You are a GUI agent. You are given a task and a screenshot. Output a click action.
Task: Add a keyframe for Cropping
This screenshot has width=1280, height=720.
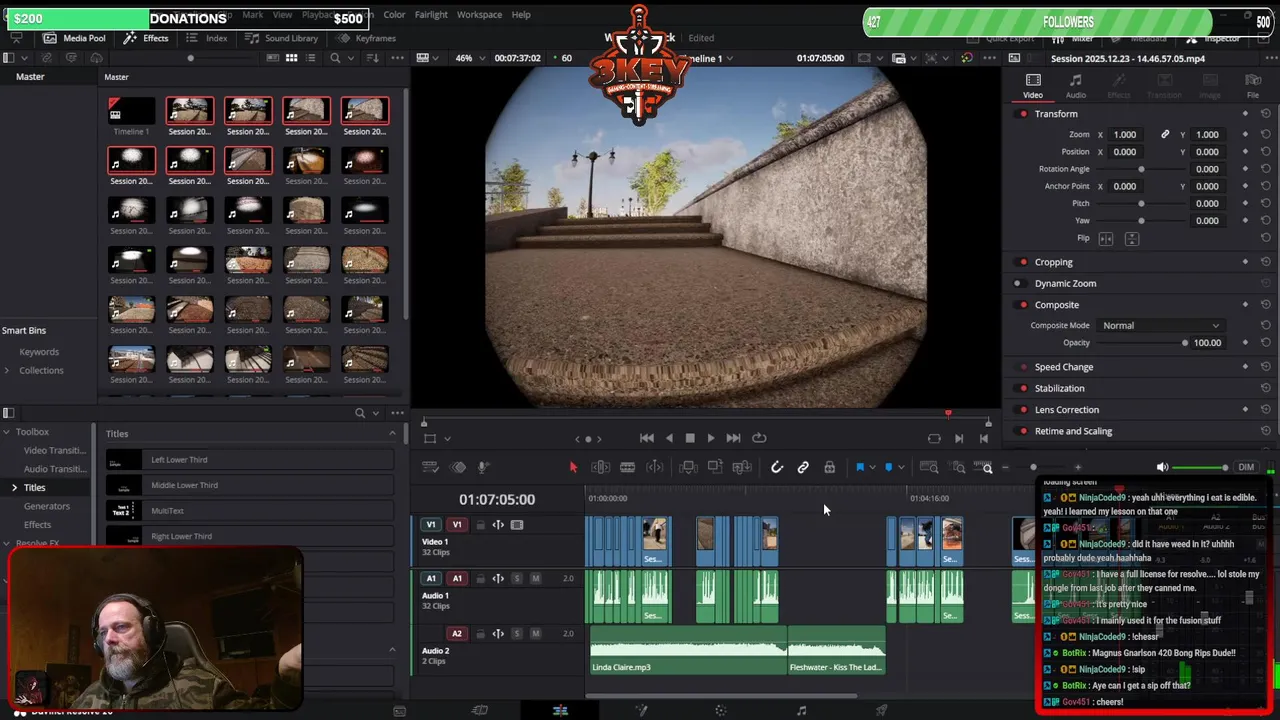[x=1245, y=262]
